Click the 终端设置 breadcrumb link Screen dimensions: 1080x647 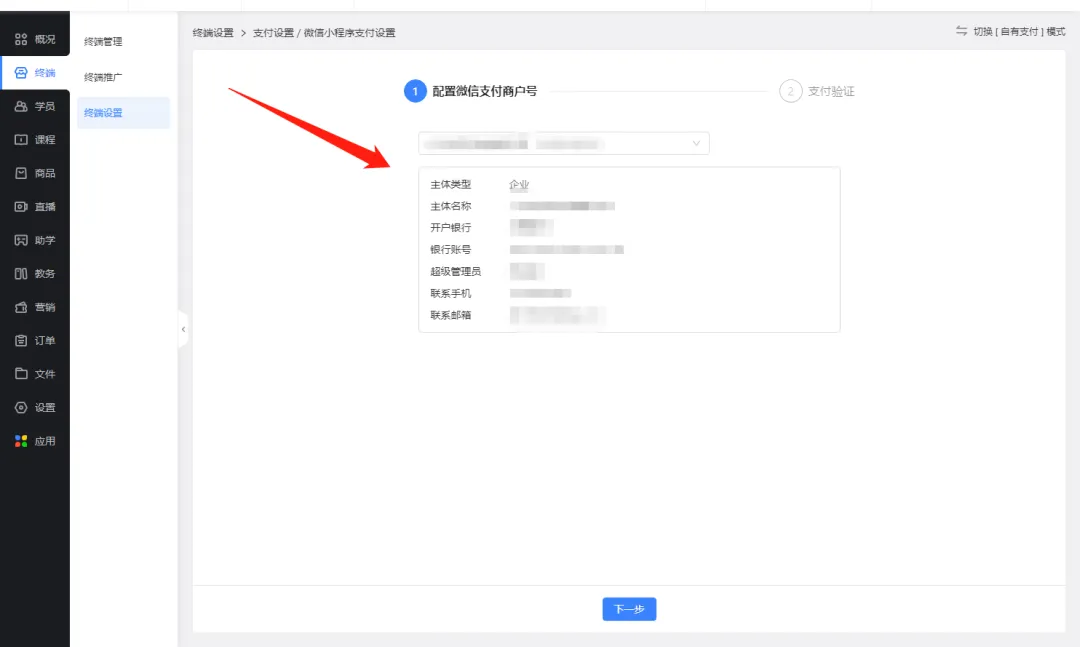tap(213, 33)
